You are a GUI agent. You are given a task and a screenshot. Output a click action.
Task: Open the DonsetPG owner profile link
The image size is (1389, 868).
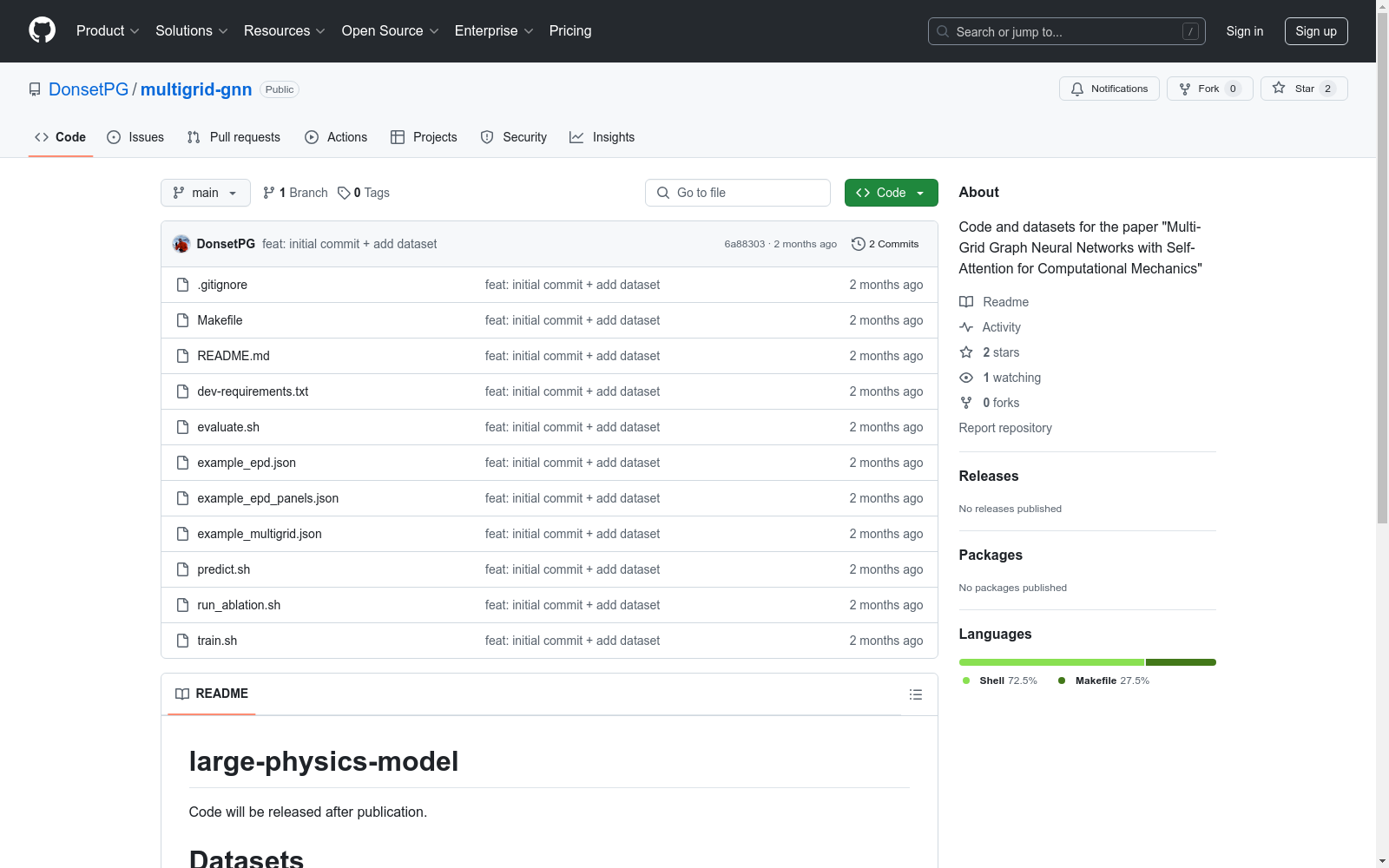tap(89, 89)
